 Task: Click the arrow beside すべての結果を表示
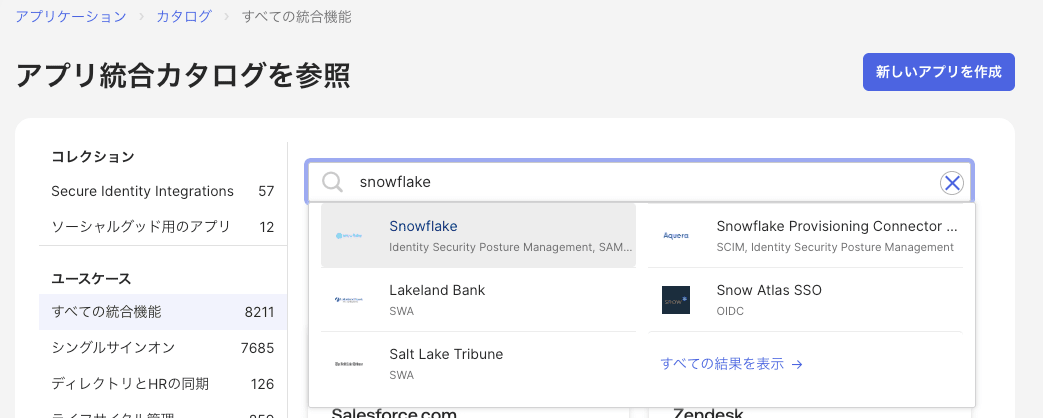tap(797, 365)
